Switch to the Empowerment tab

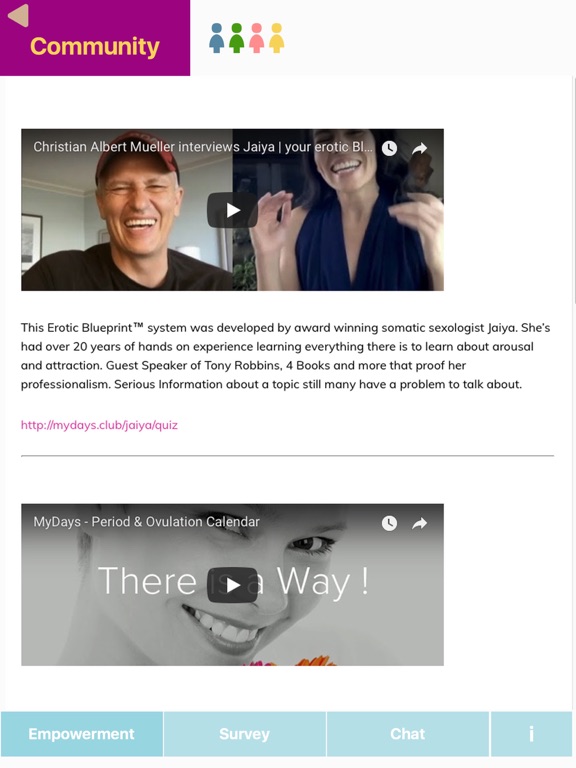[x=82, y=734]
